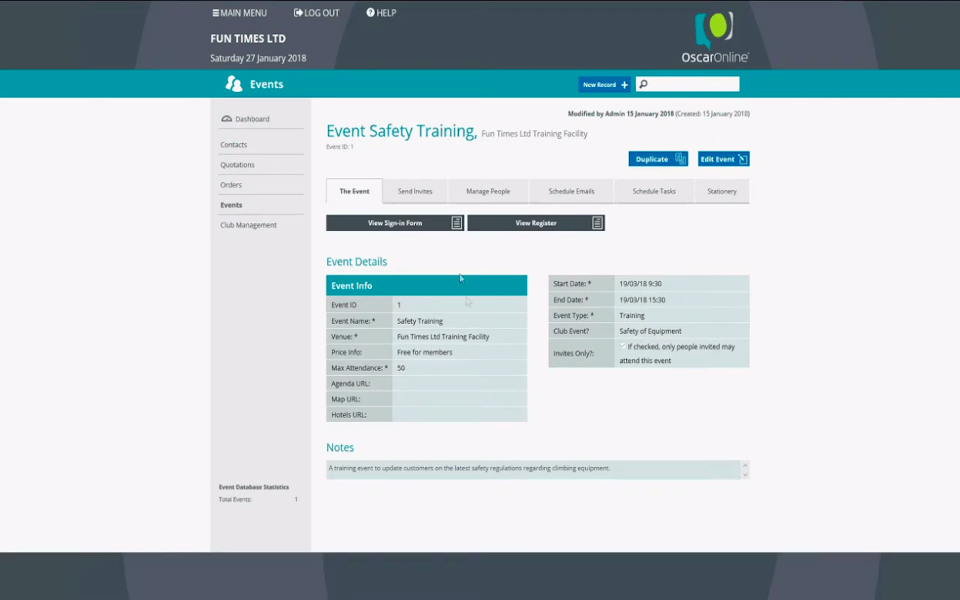Open the Stationery tab
This screenshot has height=600, width=960.
click(722, 191)
